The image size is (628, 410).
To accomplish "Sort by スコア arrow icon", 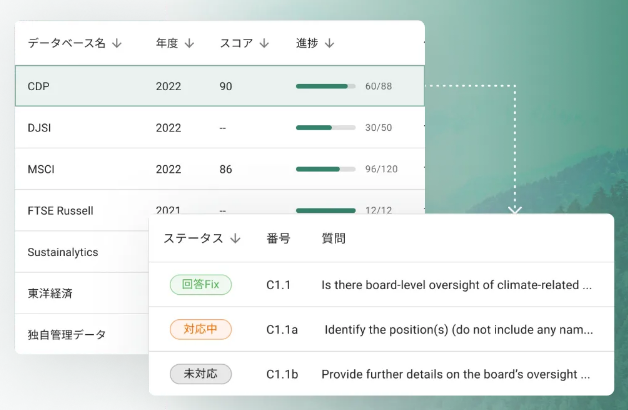I will (264, 43).
